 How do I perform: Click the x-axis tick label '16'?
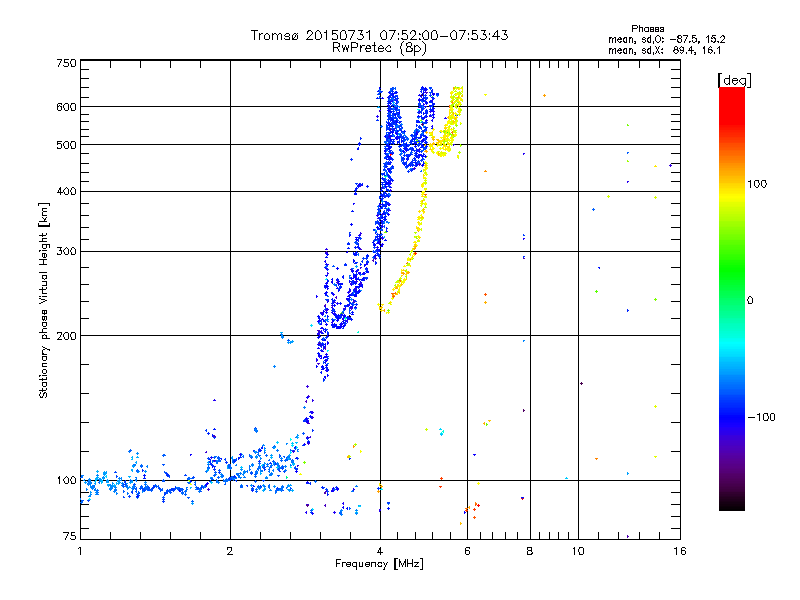click(x=680, y=551)
